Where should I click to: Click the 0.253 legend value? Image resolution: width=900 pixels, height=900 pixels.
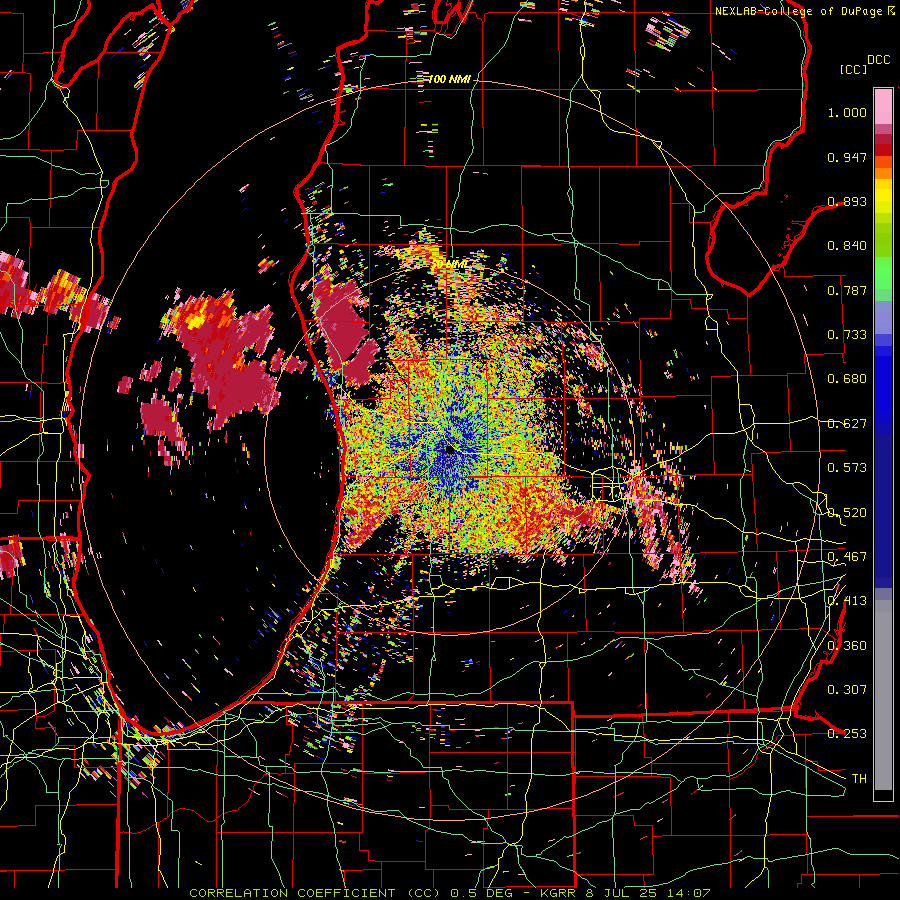(x=847, y=734)
